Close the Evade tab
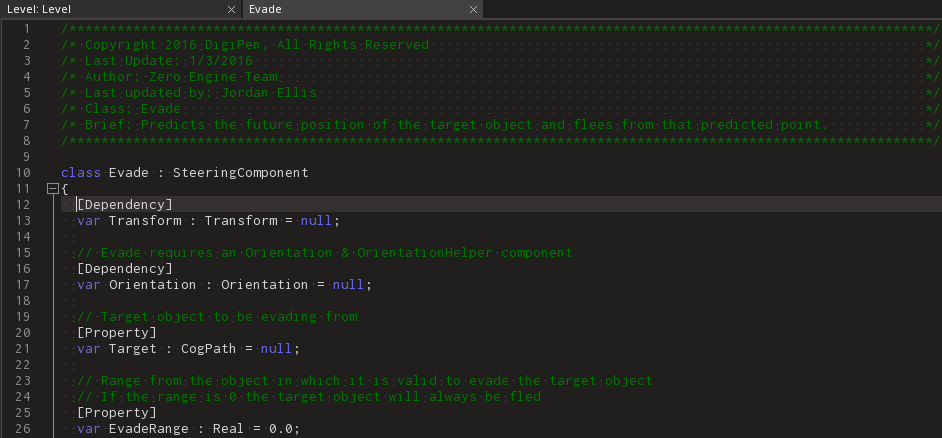 coord(473,10)
